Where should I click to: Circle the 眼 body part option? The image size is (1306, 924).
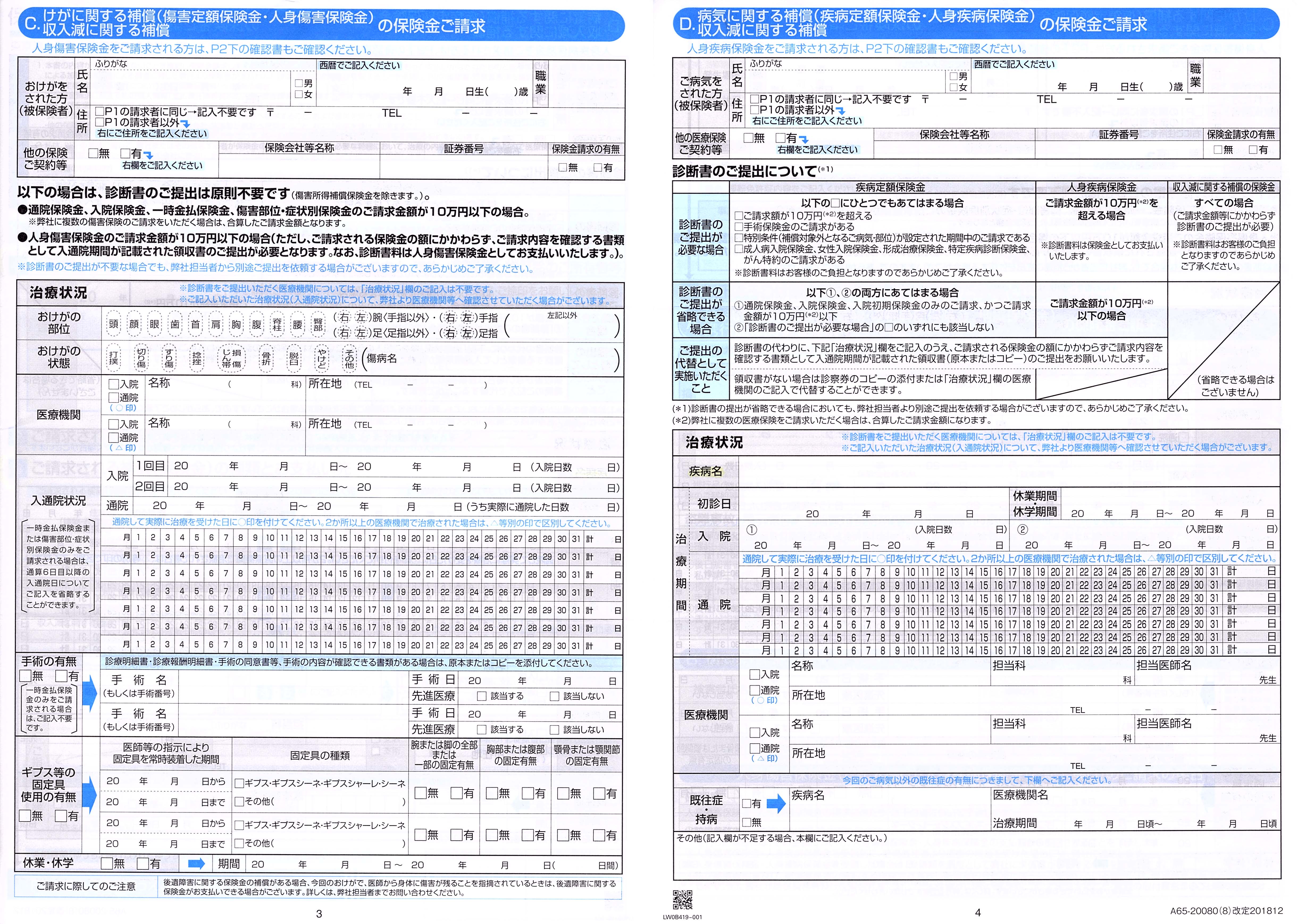(154, 324)
